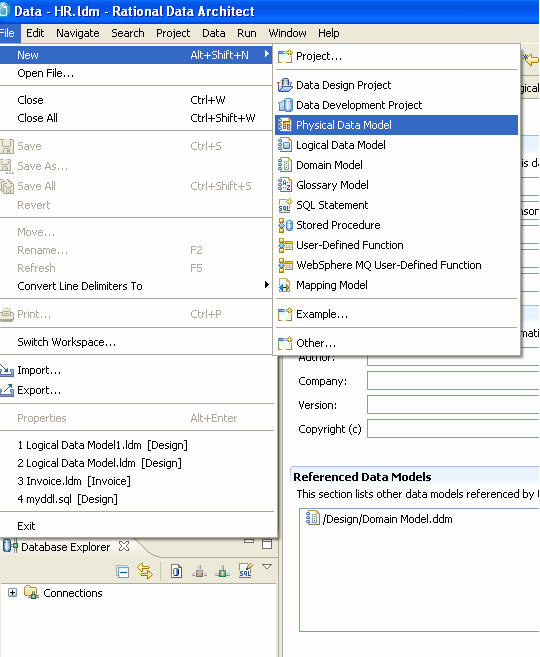Create a new Data Development Project

click(396, 105)
